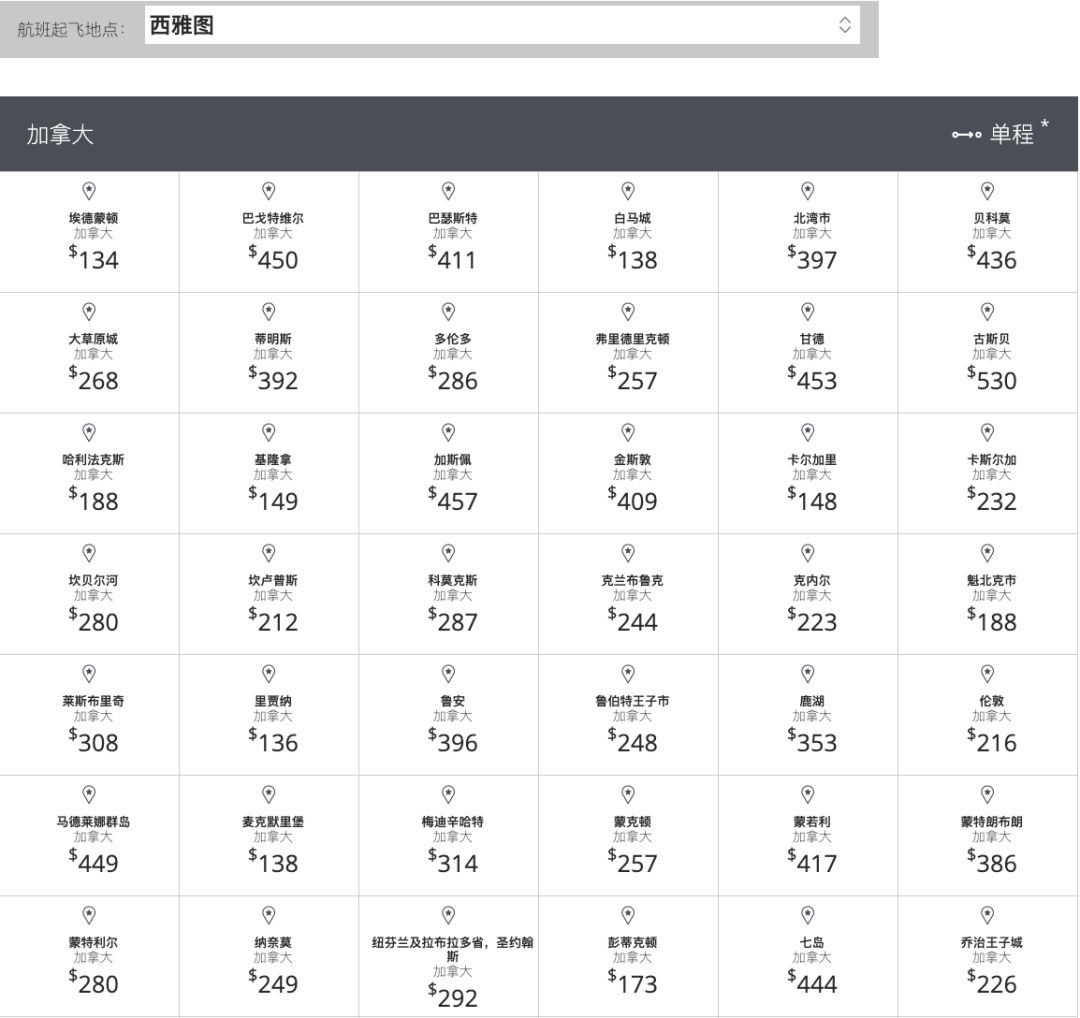Image resolution: width=1080 pixels, height=1018 pixels.
Task: Click the $134 fare under 埃德蒙顿
Action: click(x=93, y=259)
